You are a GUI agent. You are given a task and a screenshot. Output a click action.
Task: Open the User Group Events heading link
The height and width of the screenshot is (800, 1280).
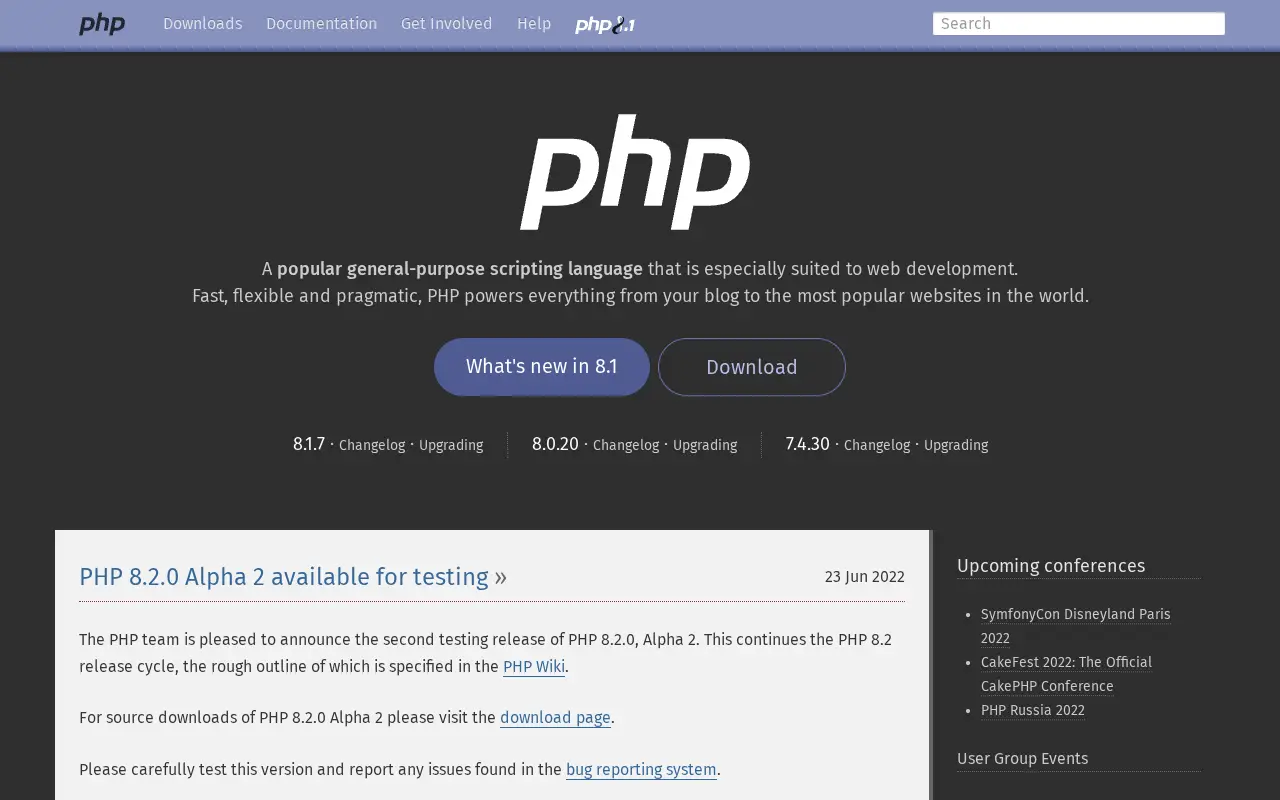1022,759
